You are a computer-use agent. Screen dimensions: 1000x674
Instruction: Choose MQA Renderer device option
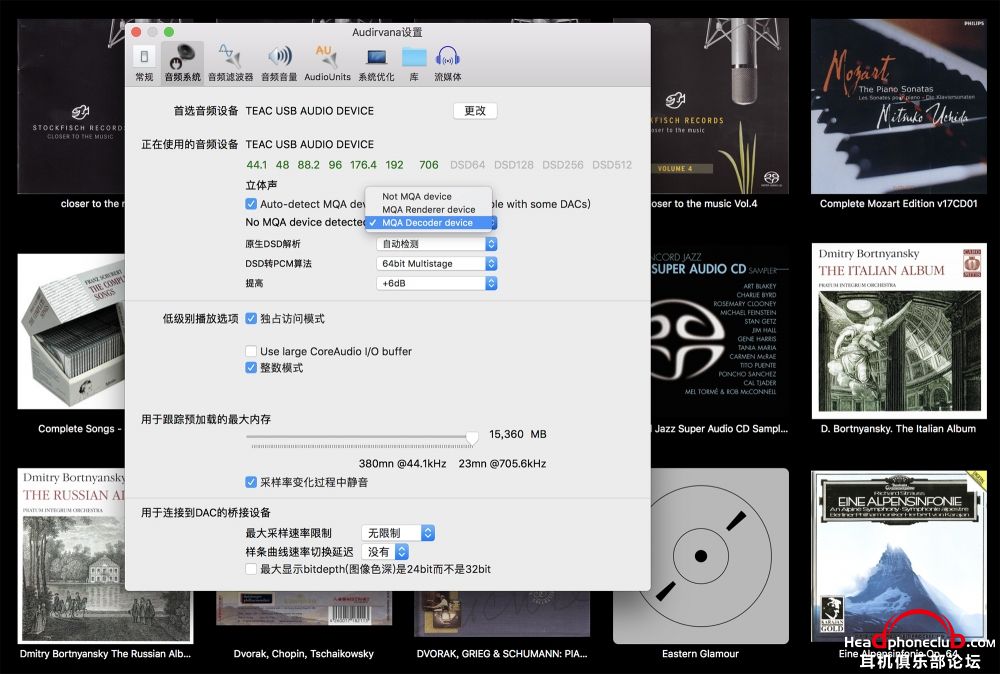point(429,209)
